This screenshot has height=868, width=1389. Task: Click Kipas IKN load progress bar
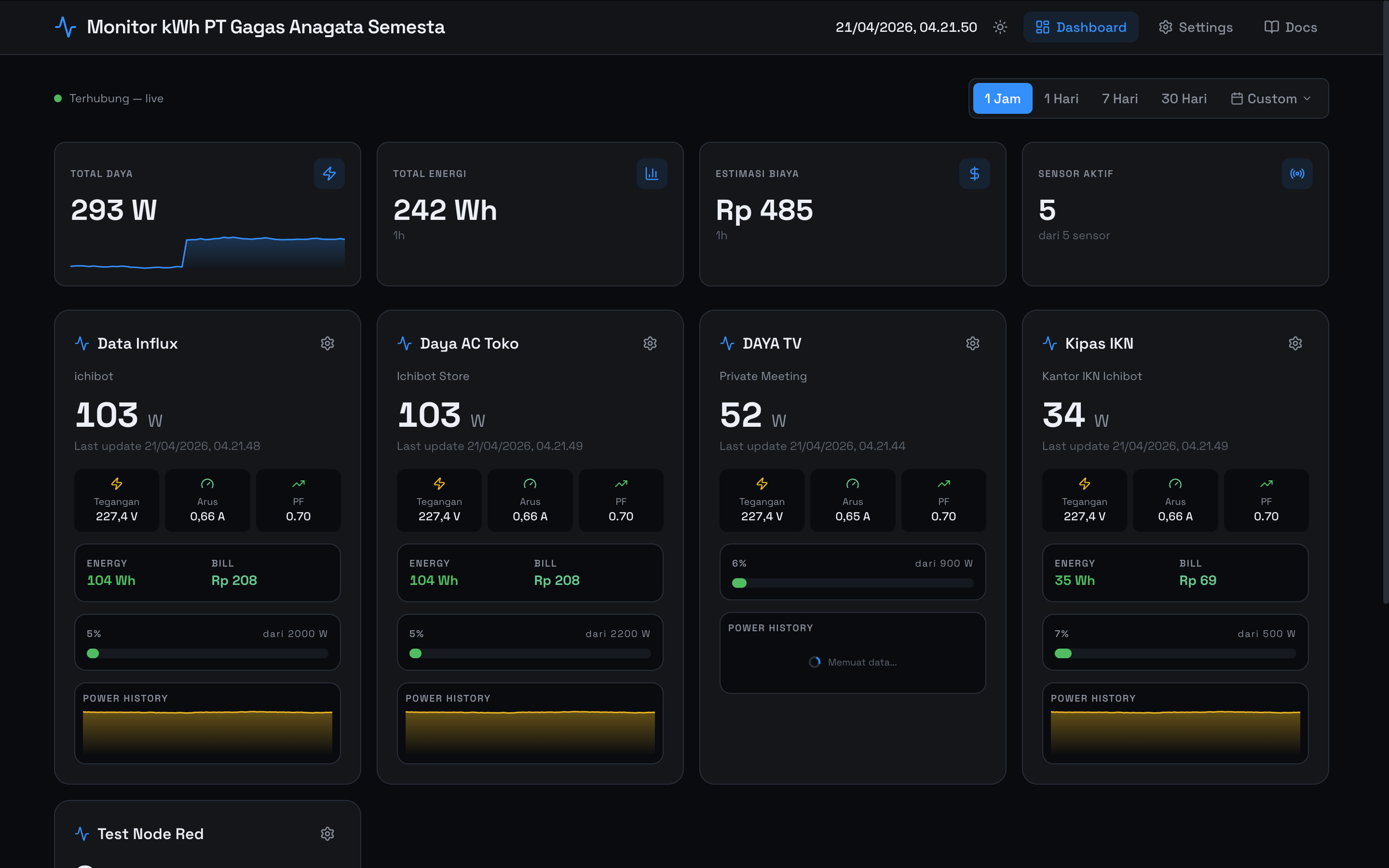click(x=1174, y=653)
